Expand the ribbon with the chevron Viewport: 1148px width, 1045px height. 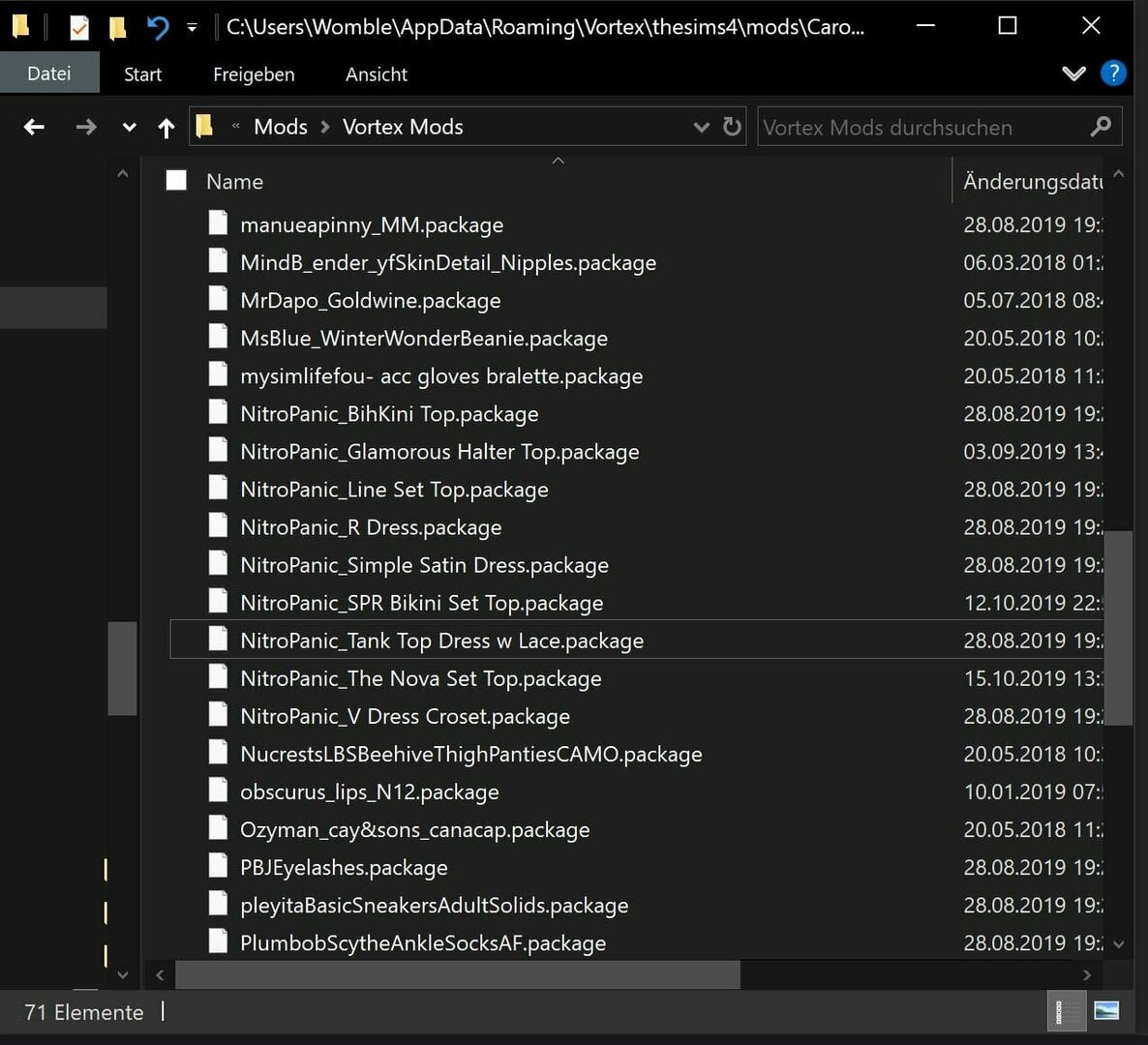pos(1073,74)
